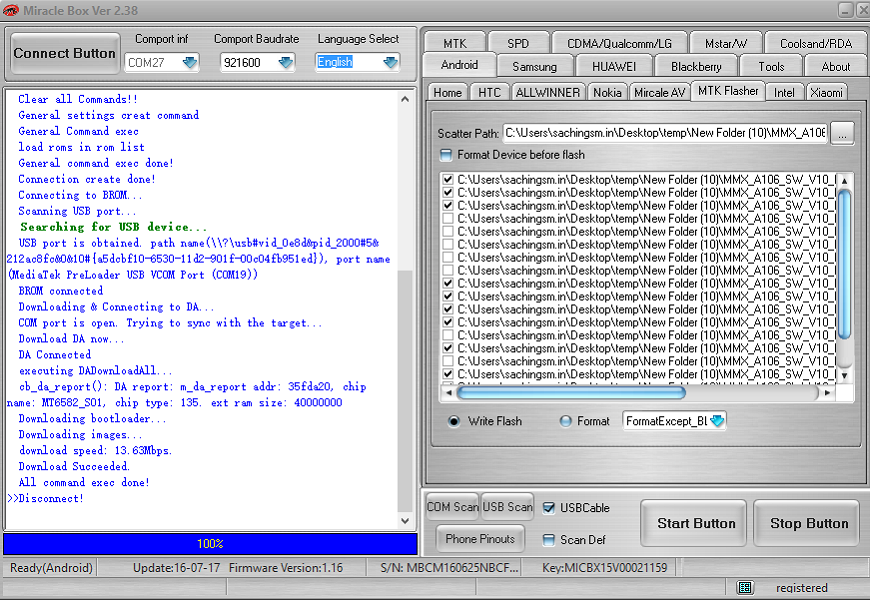
Task: Go to the HTC sub-tab
Action: 489,93
